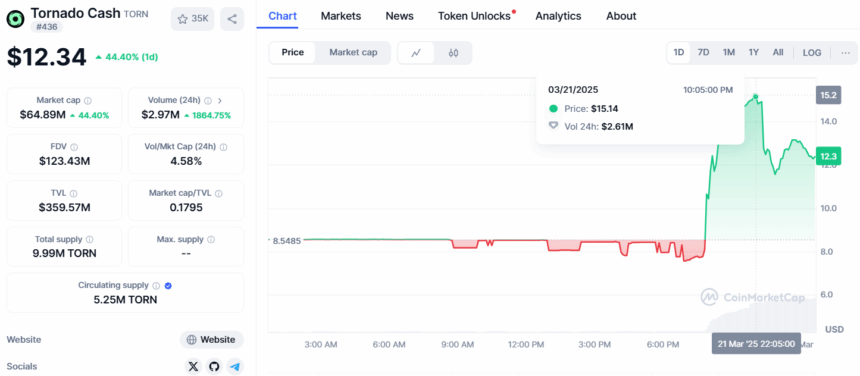This screenshot has width=860, height=376.
Task: Add to watchlist with star icon
Action: click(x=193, y=19)
